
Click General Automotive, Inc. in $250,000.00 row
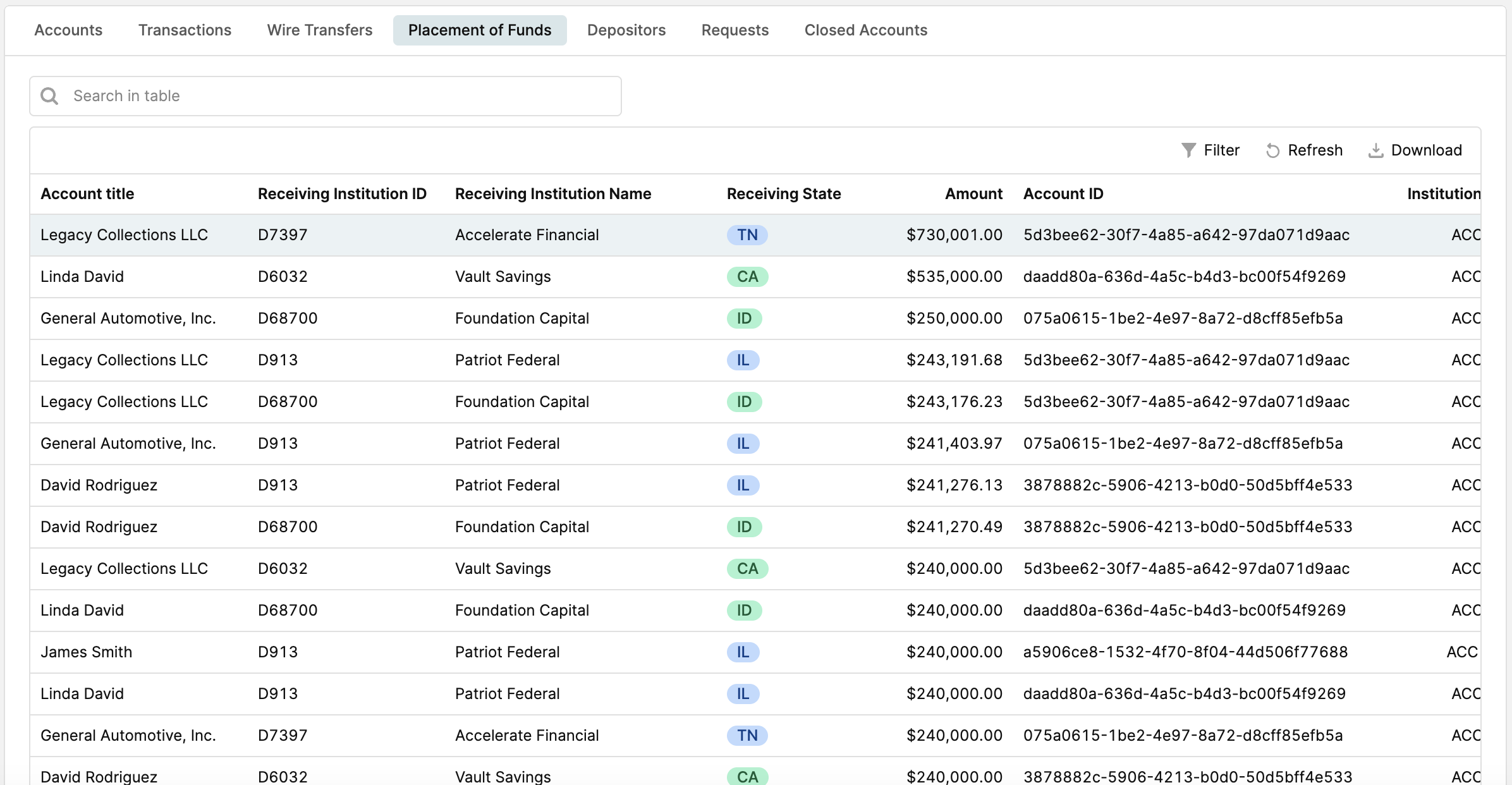click(x=128, y=319)
